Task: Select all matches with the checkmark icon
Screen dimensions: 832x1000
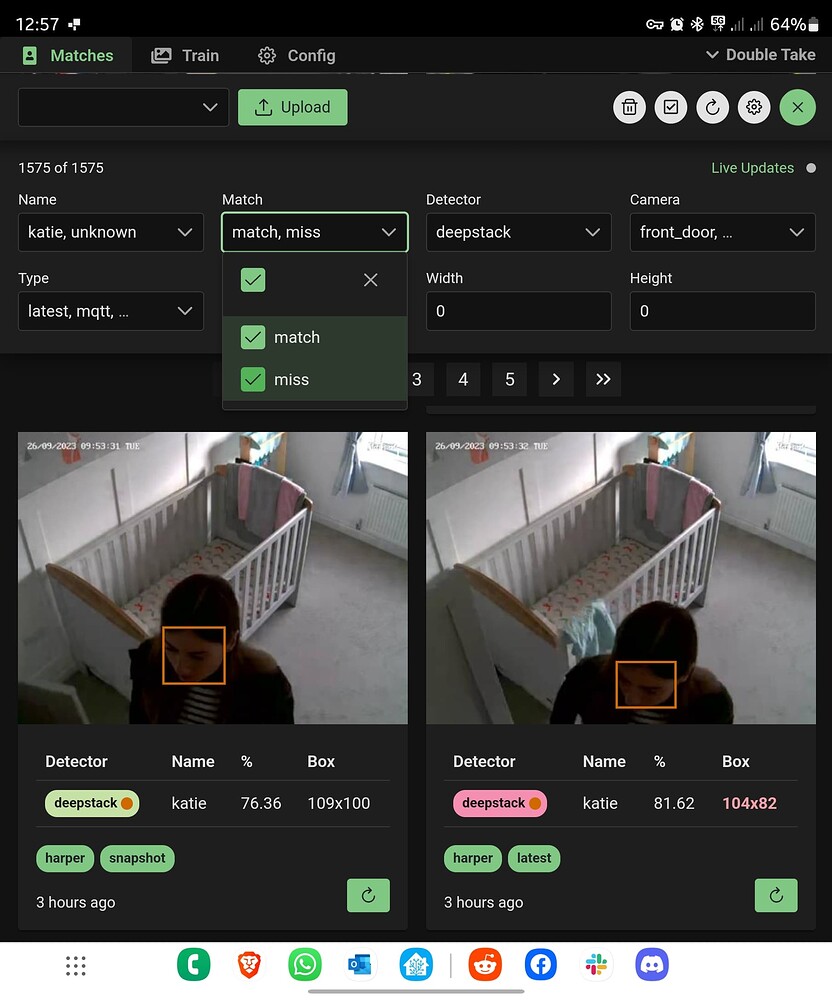Action: coord(671,107)
